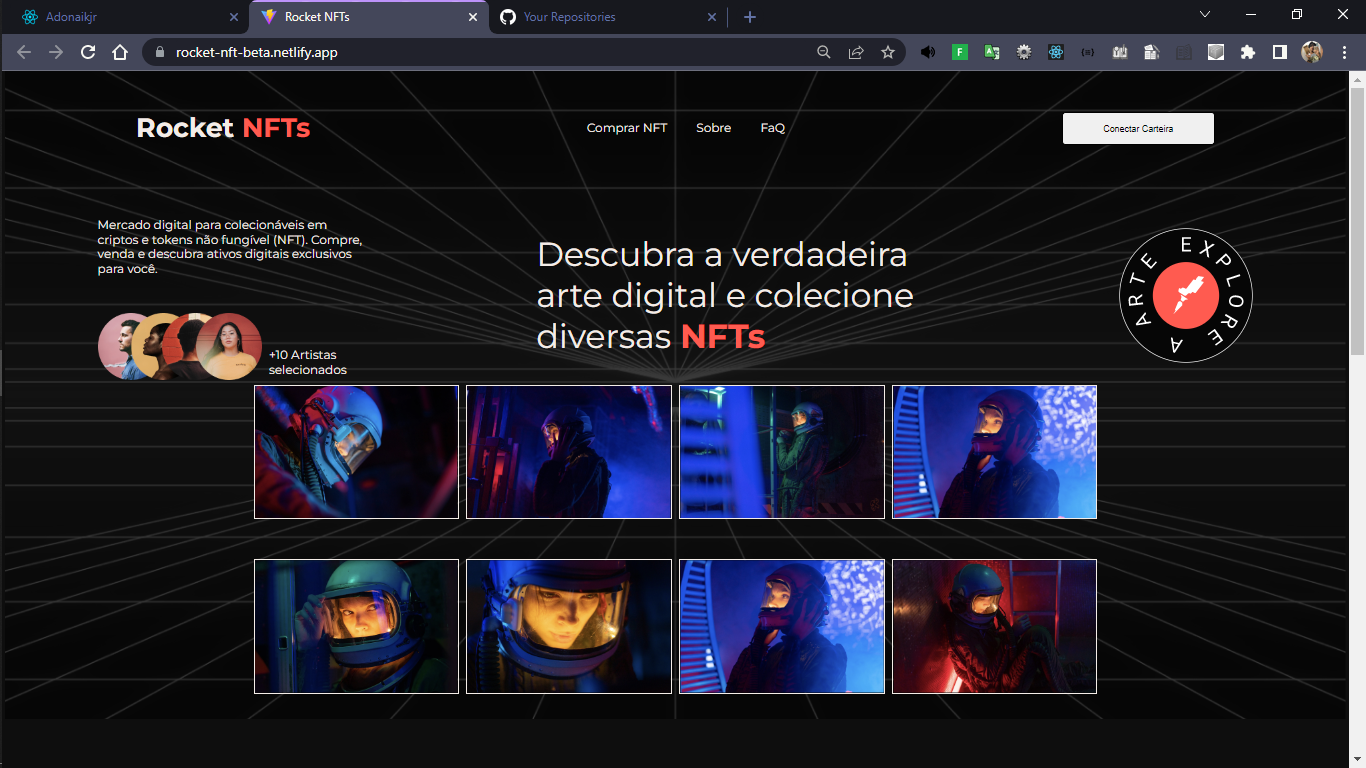
Task: Bookmark the page using the star icon
Action: pos(888,52)
